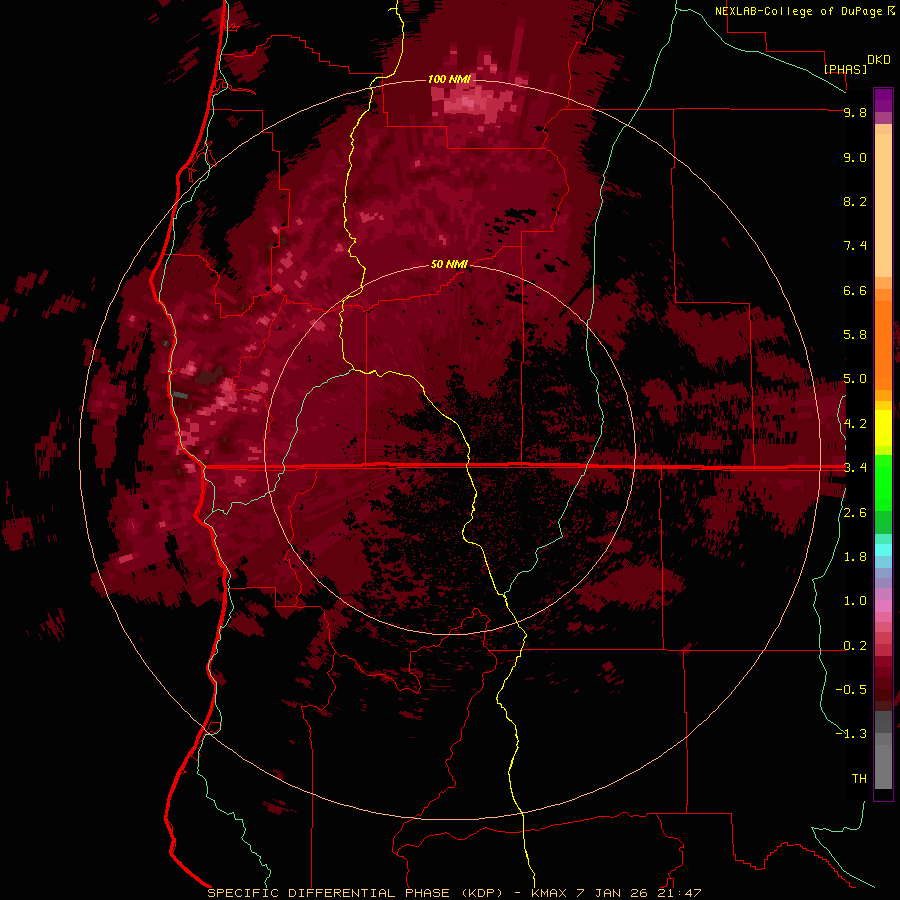Pick the purple segment of the color bar

[883, 100]
